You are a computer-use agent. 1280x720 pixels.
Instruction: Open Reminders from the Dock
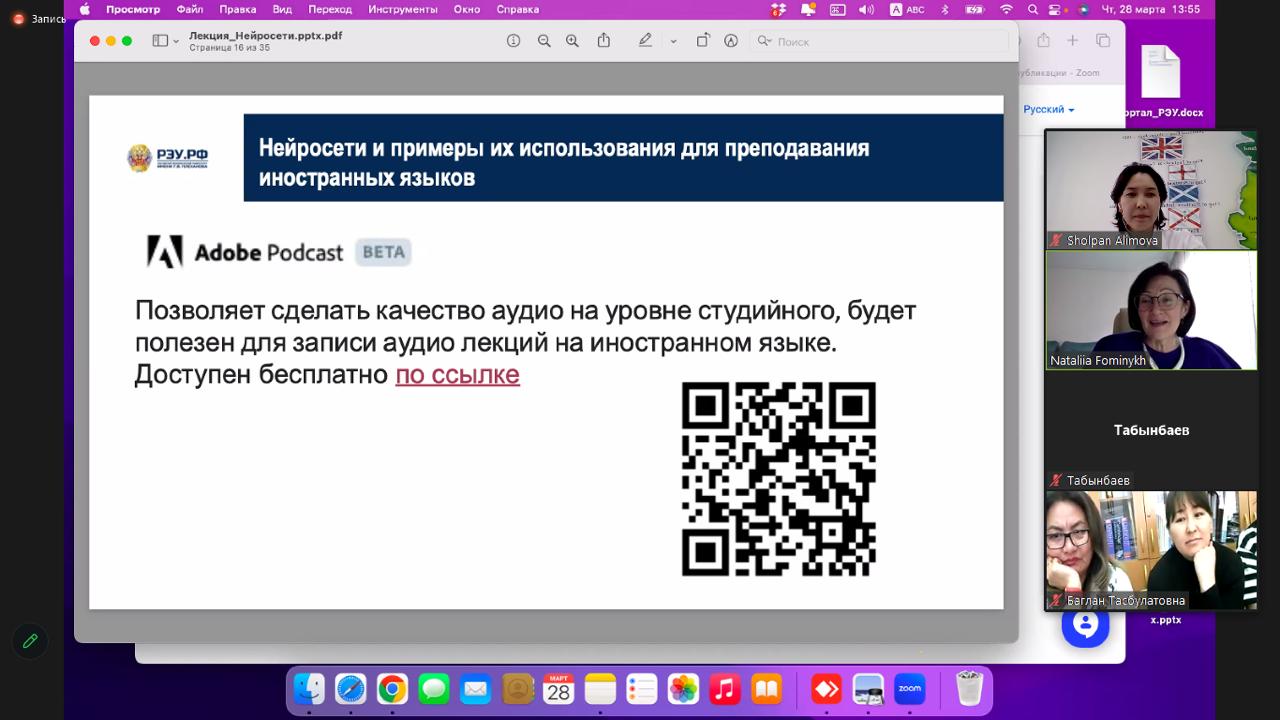point(641,689)
